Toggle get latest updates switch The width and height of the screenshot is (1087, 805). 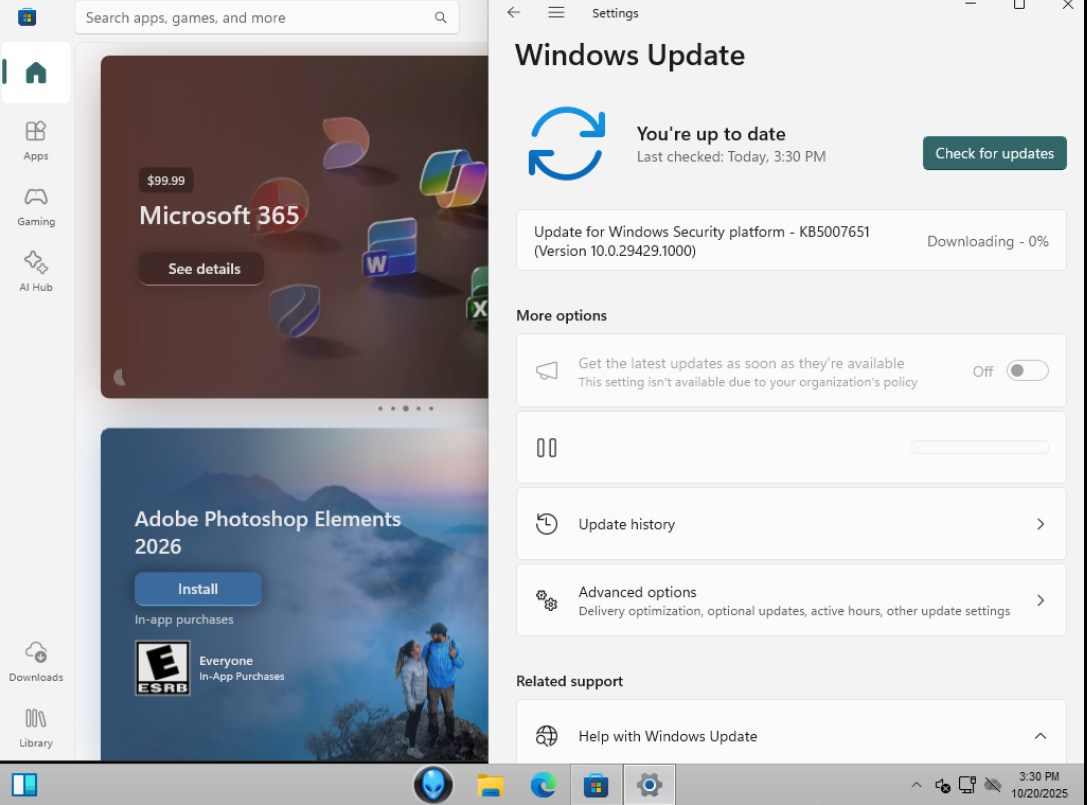tap(1027, 371)
